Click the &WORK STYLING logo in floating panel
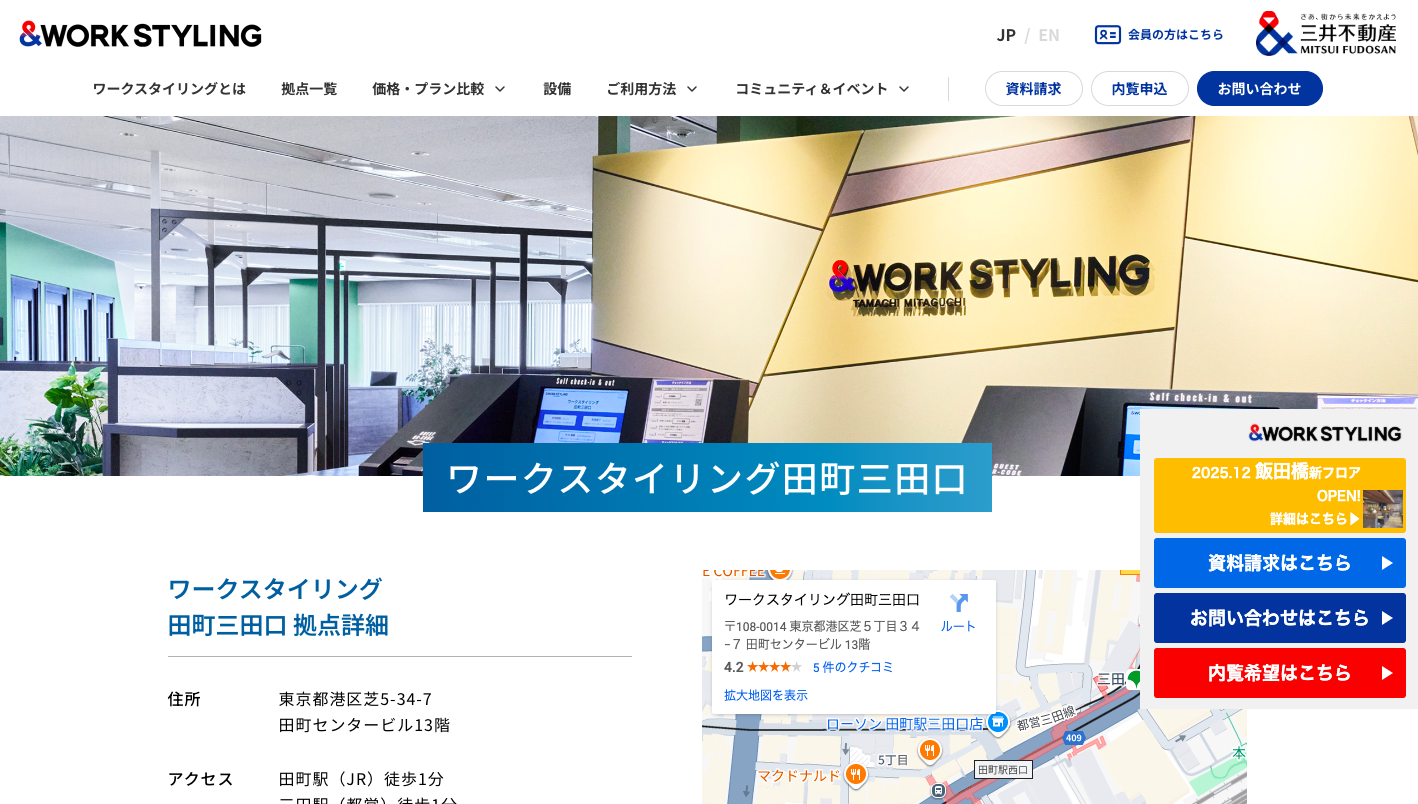The image size is (1418, 804). [x=1324, y=433]
